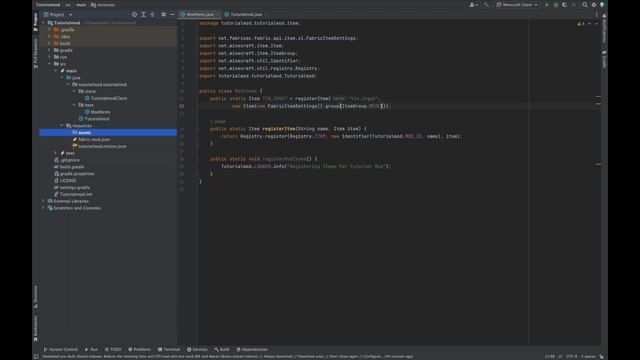Viewport: 640px width, 360px height.
Task: Open the Terminal tool tab
Action: [169, 349]
